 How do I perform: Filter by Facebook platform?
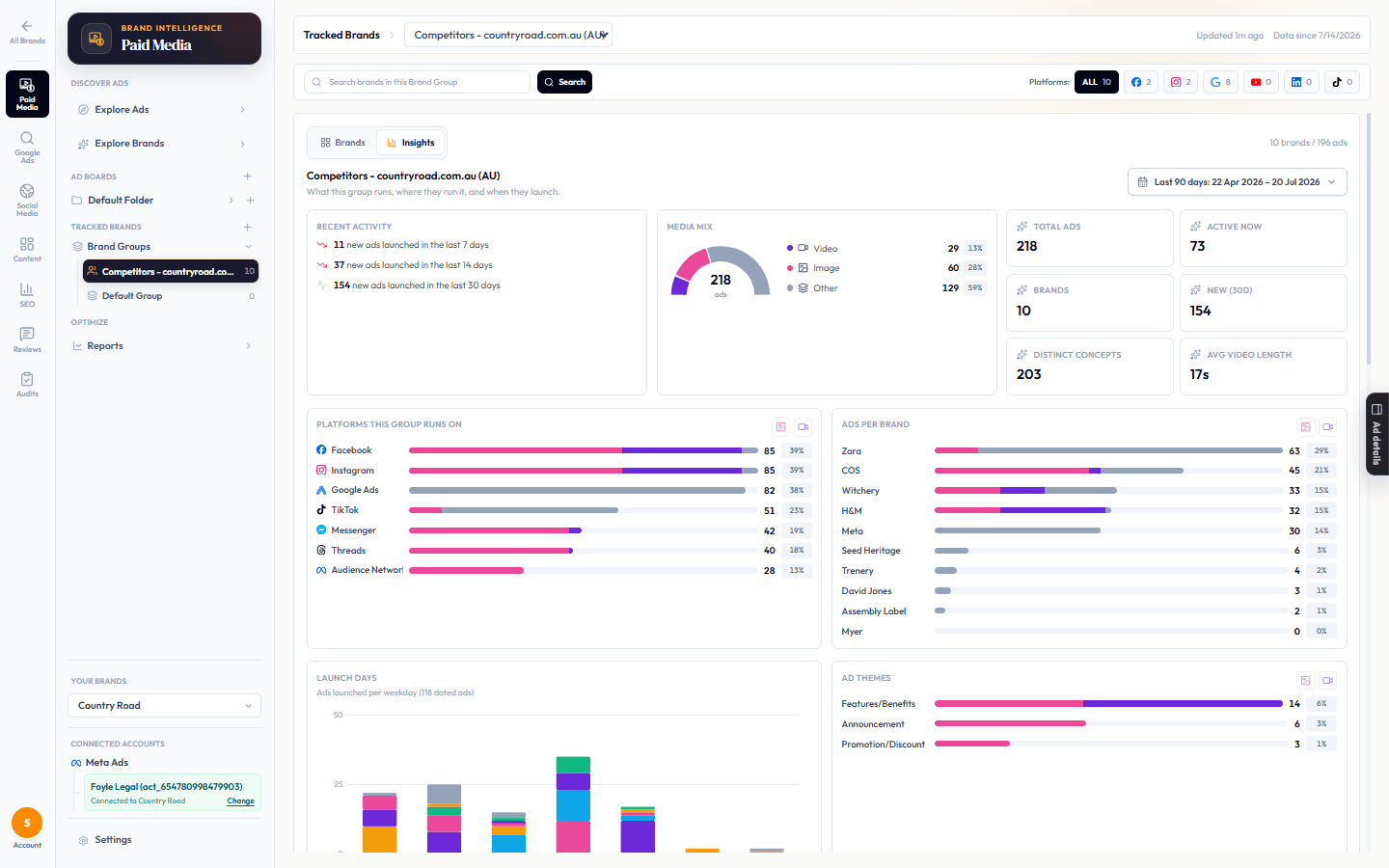1141,82
